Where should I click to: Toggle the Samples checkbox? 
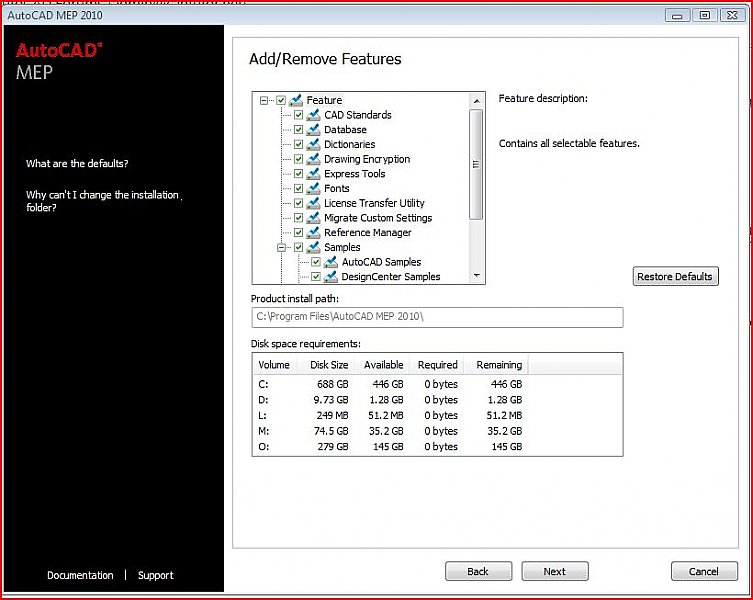point(298,247)
